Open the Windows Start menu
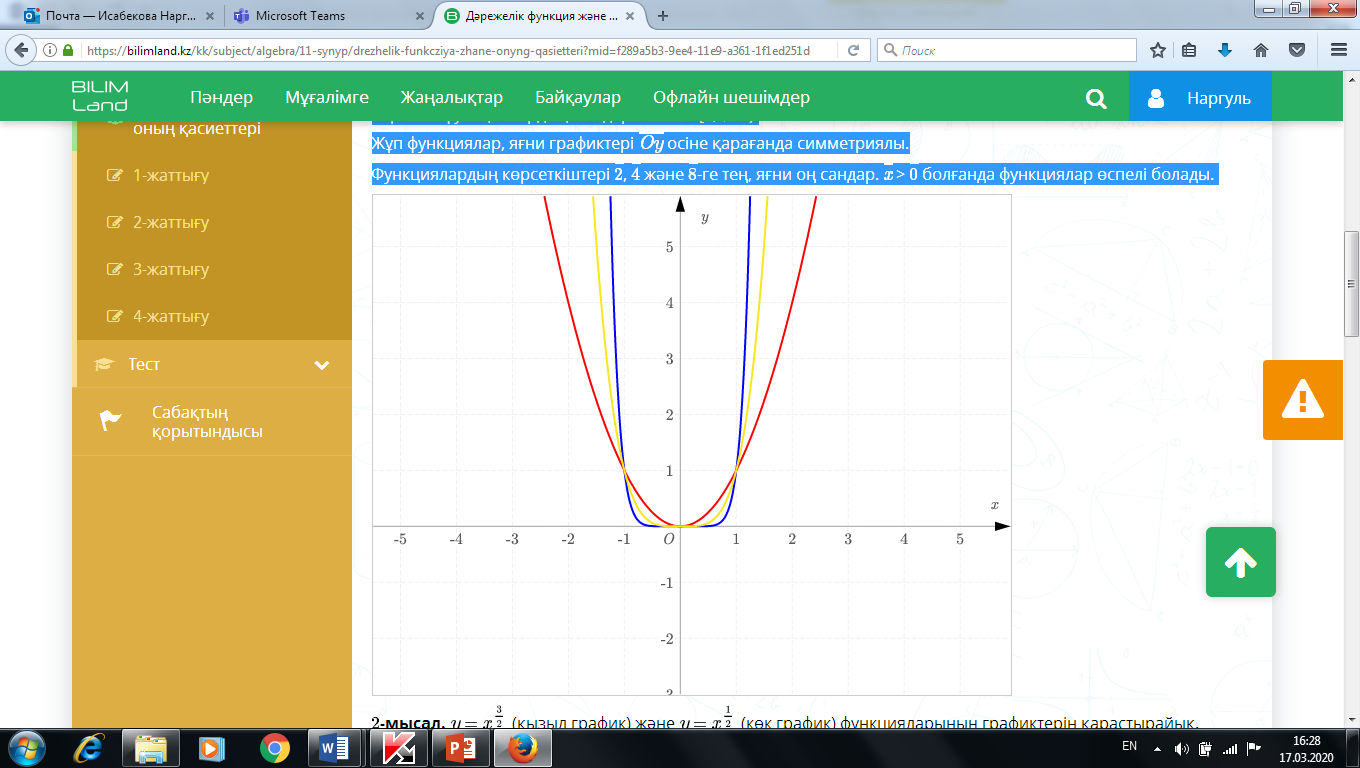 26,748
